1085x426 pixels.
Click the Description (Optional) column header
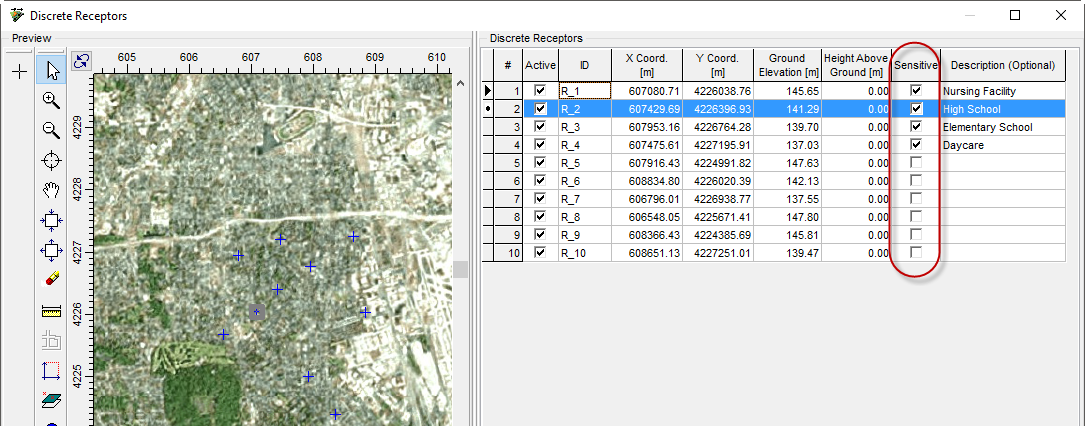(x=1002, y=66)
